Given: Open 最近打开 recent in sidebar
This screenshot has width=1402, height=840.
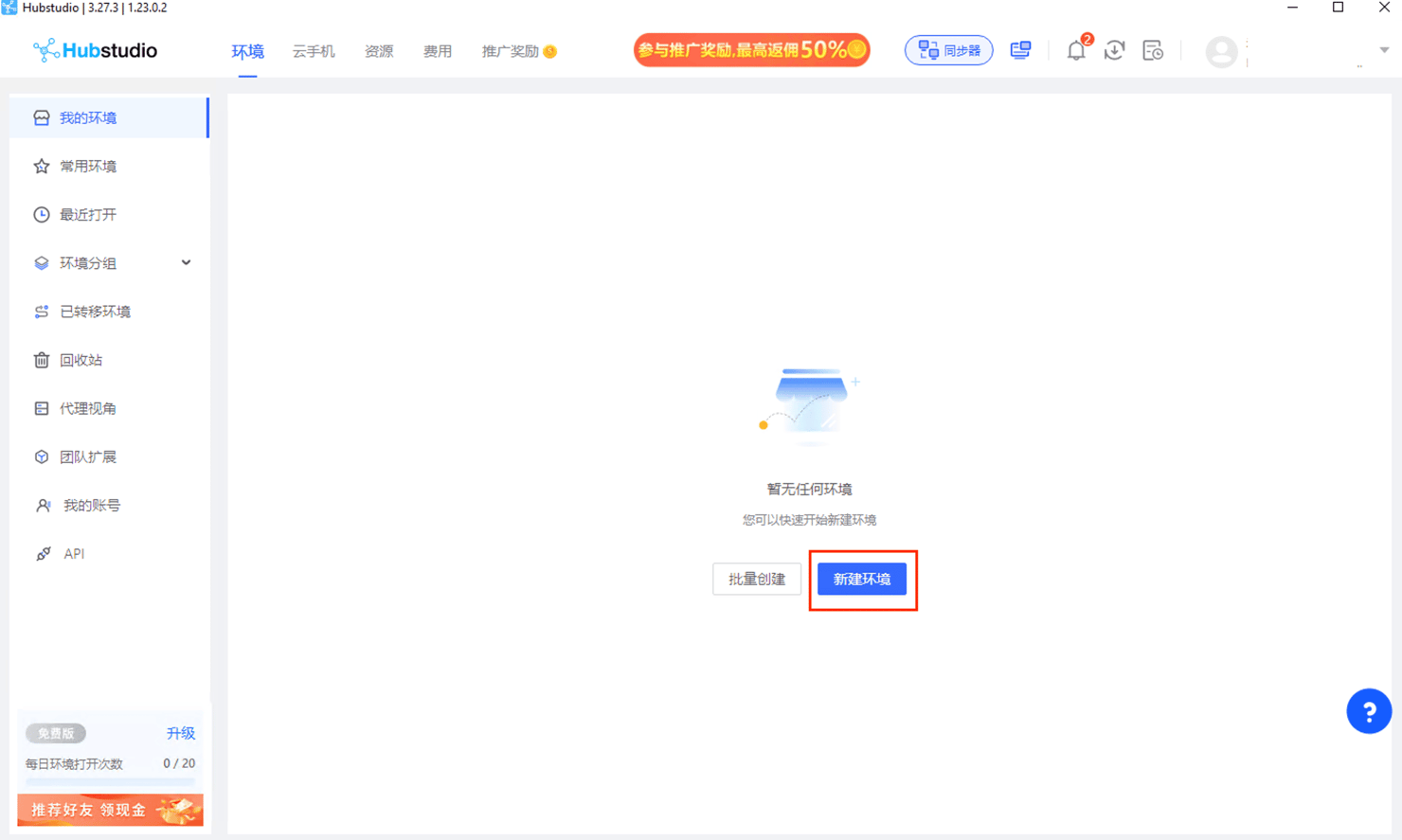Looking at the screenshot, I should pos(87,215).
